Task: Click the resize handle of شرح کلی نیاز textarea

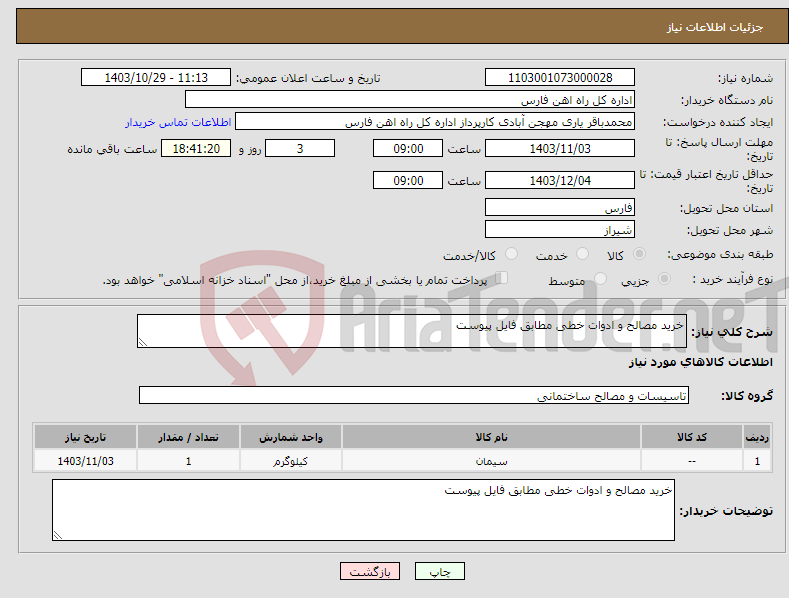Action: click(x=143, y=342)
